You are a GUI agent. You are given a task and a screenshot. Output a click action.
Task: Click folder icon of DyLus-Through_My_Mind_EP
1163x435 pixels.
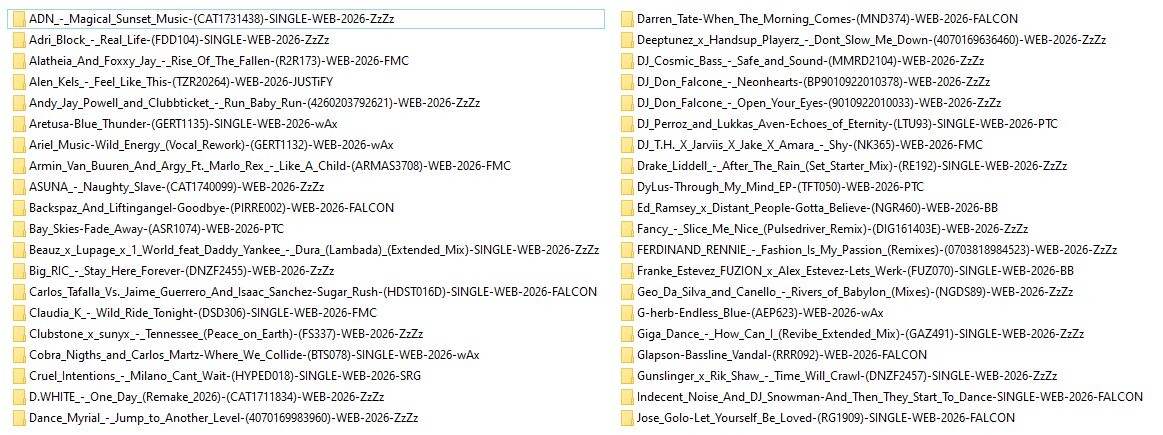pyautogui.click(x=627, y=187)
